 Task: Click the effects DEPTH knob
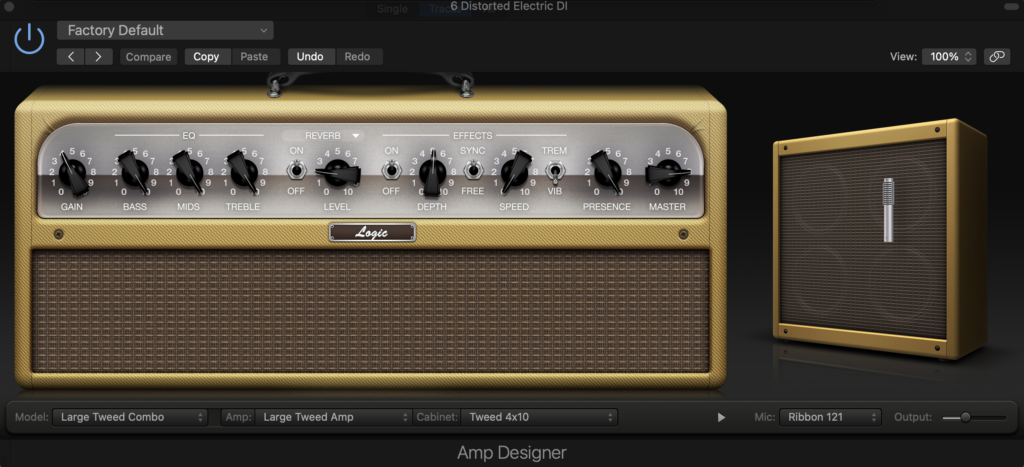(x=432, y=173)
